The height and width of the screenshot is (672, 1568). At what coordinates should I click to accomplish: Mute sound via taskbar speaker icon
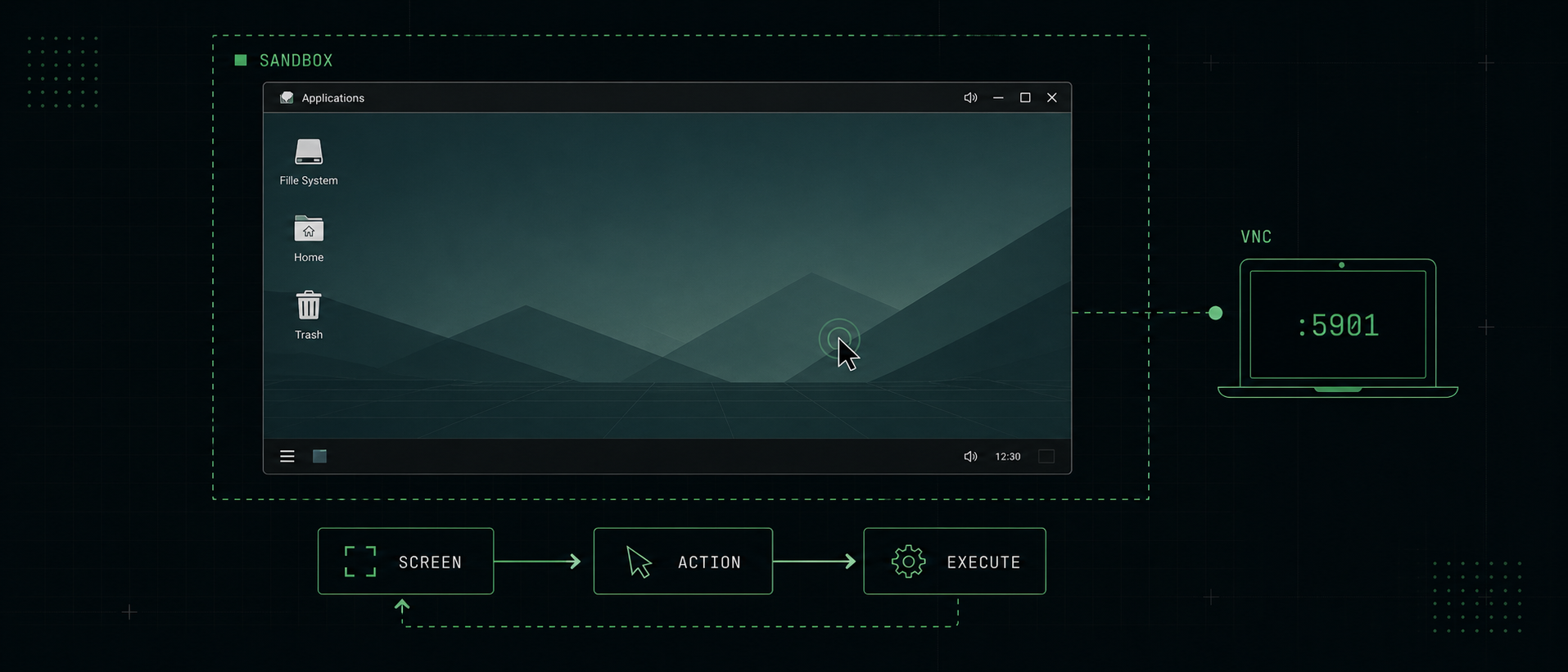(x=970, y=457)
